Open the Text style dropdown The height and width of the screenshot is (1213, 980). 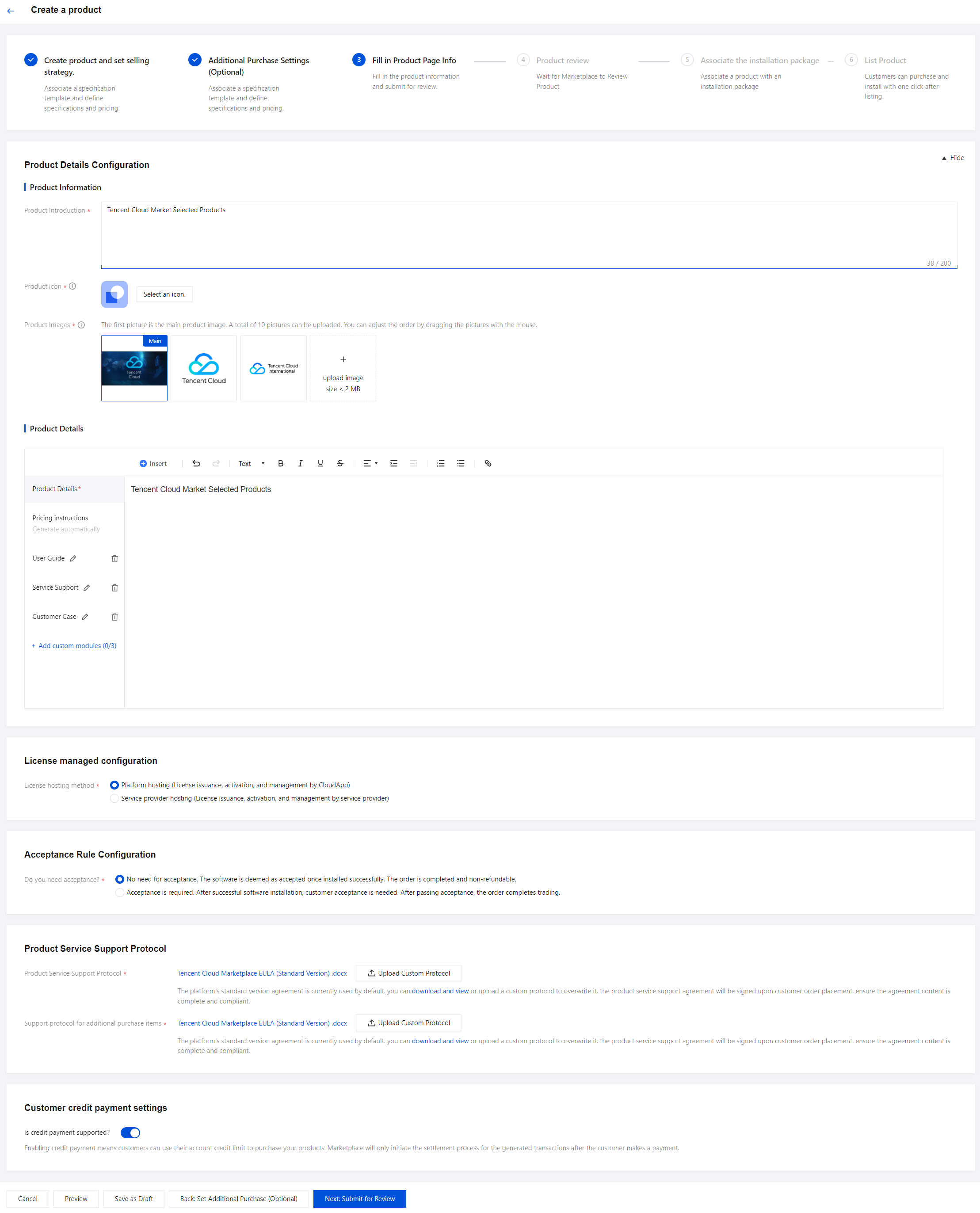251,463
